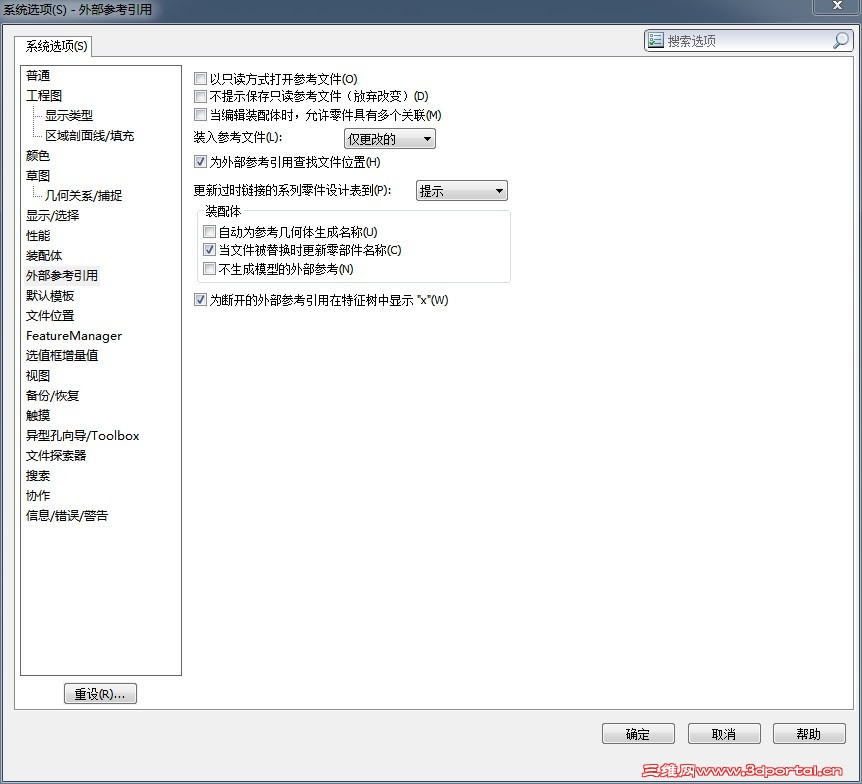Open 显示类型 under 工程图
862x784 pixels.
pyautogui.click(x=69, y=115)
